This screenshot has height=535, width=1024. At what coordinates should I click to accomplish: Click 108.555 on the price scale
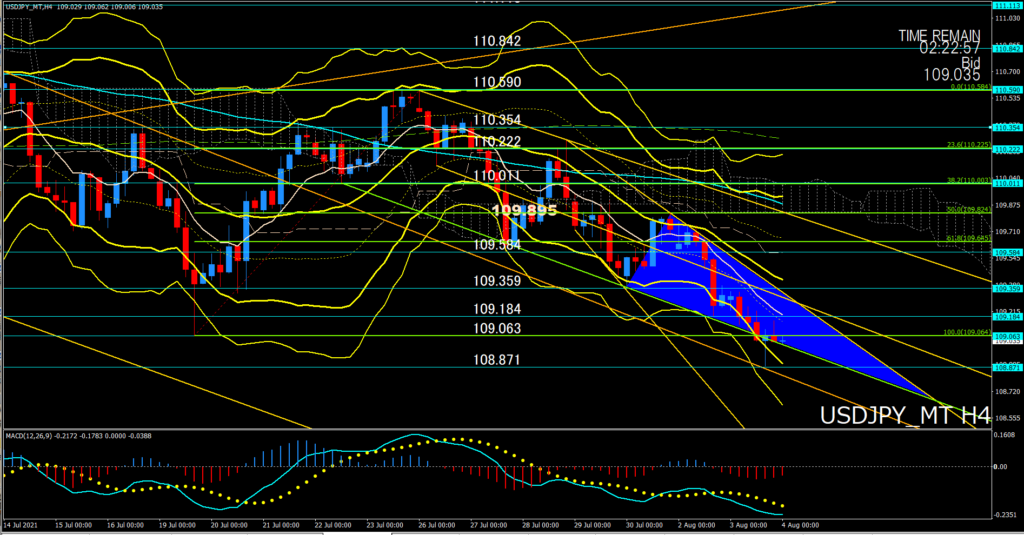click(x=1007, y=418)
